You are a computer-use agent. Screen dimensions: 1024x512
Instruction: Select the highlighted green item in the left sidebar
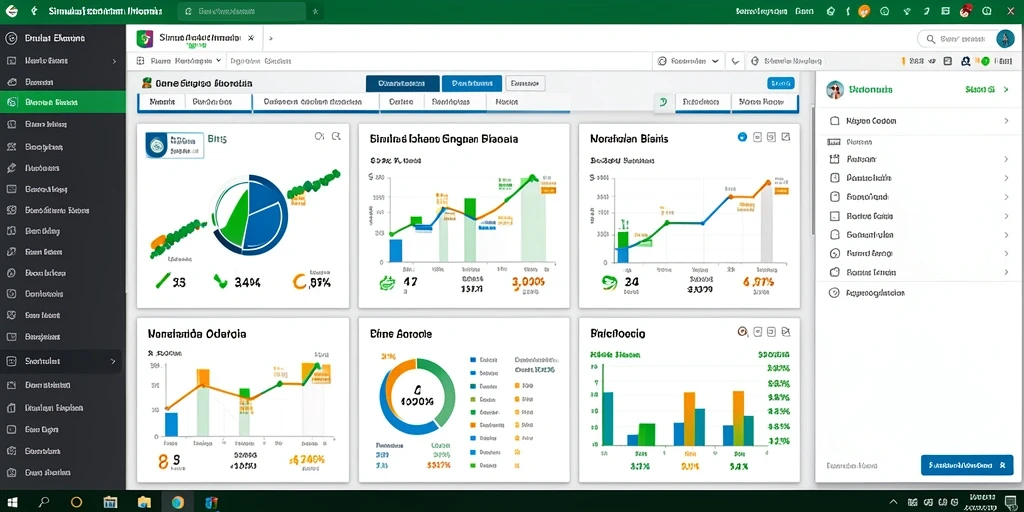click(x=63, y=102)
